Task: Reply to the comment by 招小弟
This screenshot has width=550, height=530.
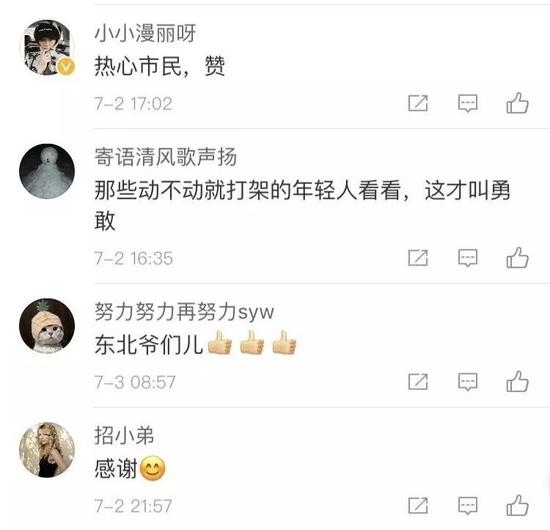Action: coord(468,505)
